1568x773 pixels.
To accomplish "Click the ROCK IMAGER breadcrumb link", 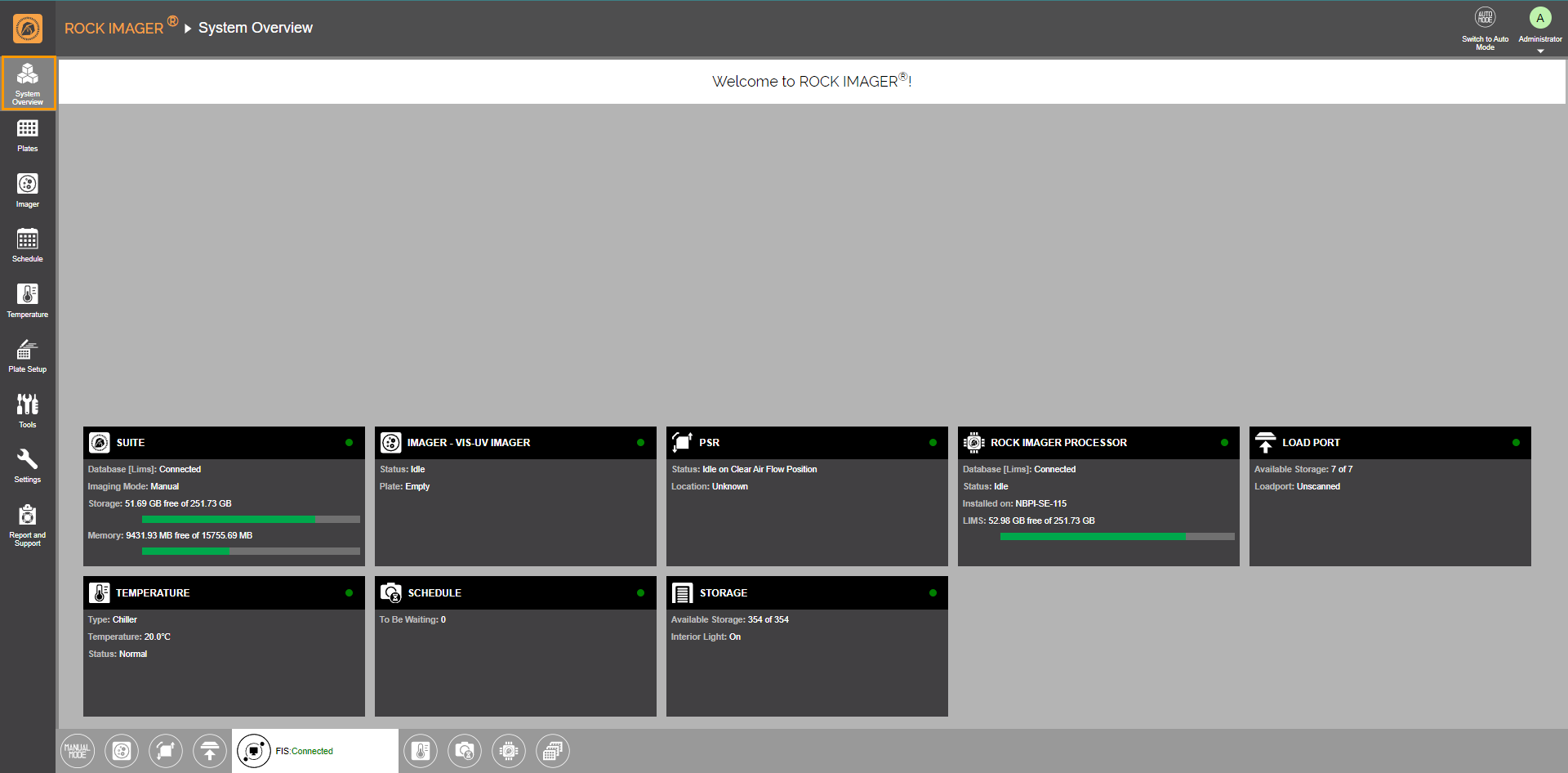I will [114, 29].
